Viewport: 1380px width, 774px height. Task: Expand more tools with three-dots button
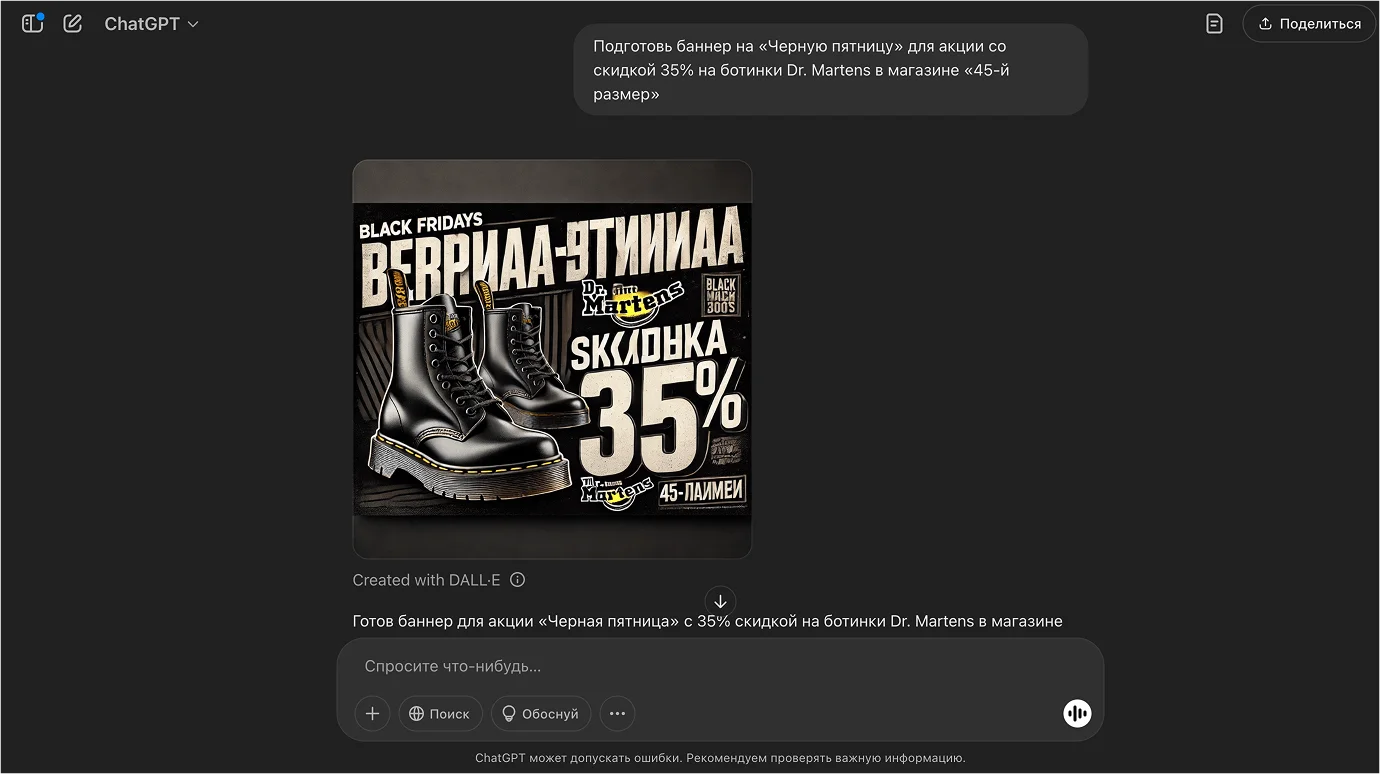click(617, 714)
